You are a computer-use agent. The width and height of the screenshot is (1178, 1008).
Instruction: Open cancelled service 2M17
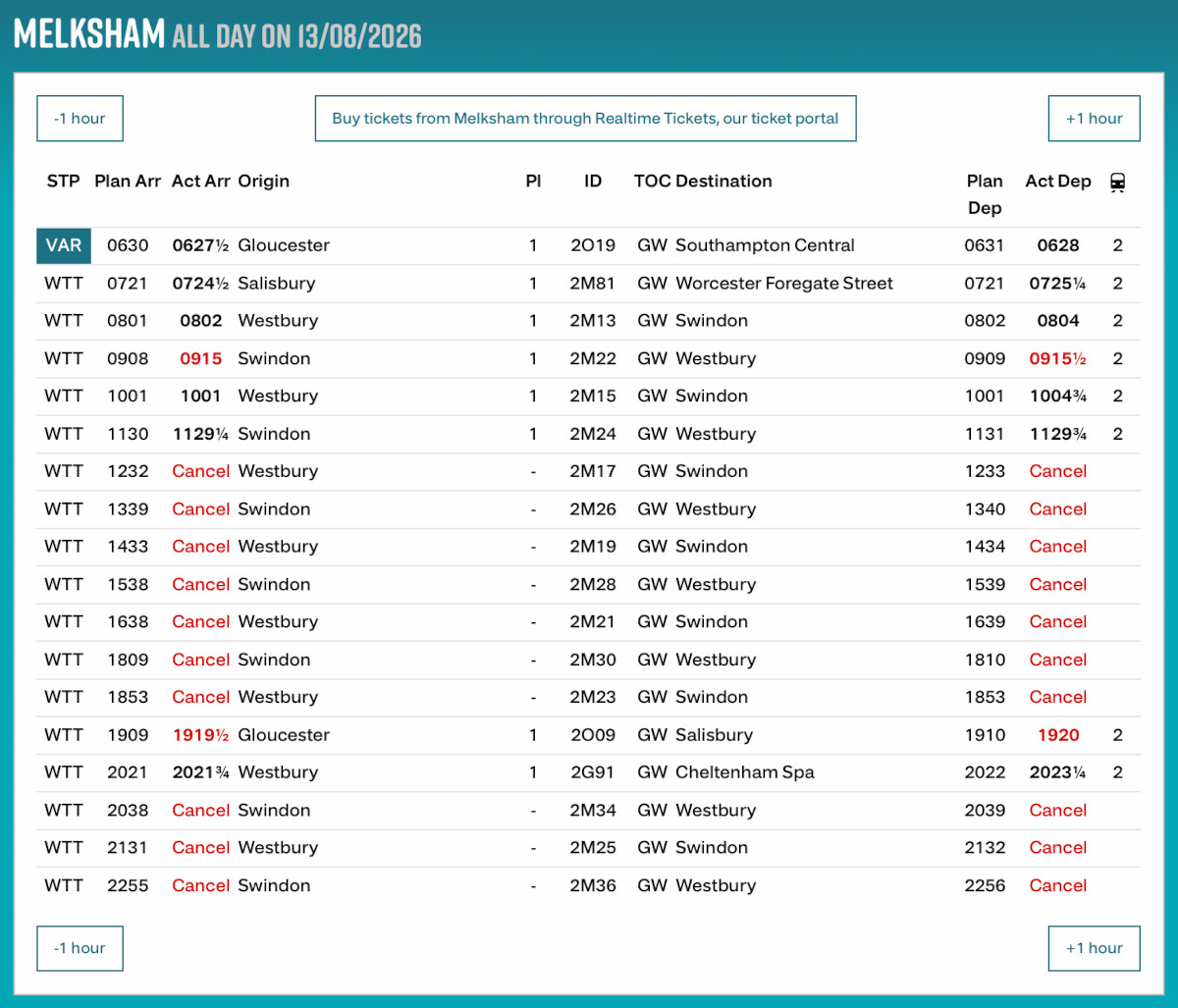pyautogui.click(x=593, y=471)
